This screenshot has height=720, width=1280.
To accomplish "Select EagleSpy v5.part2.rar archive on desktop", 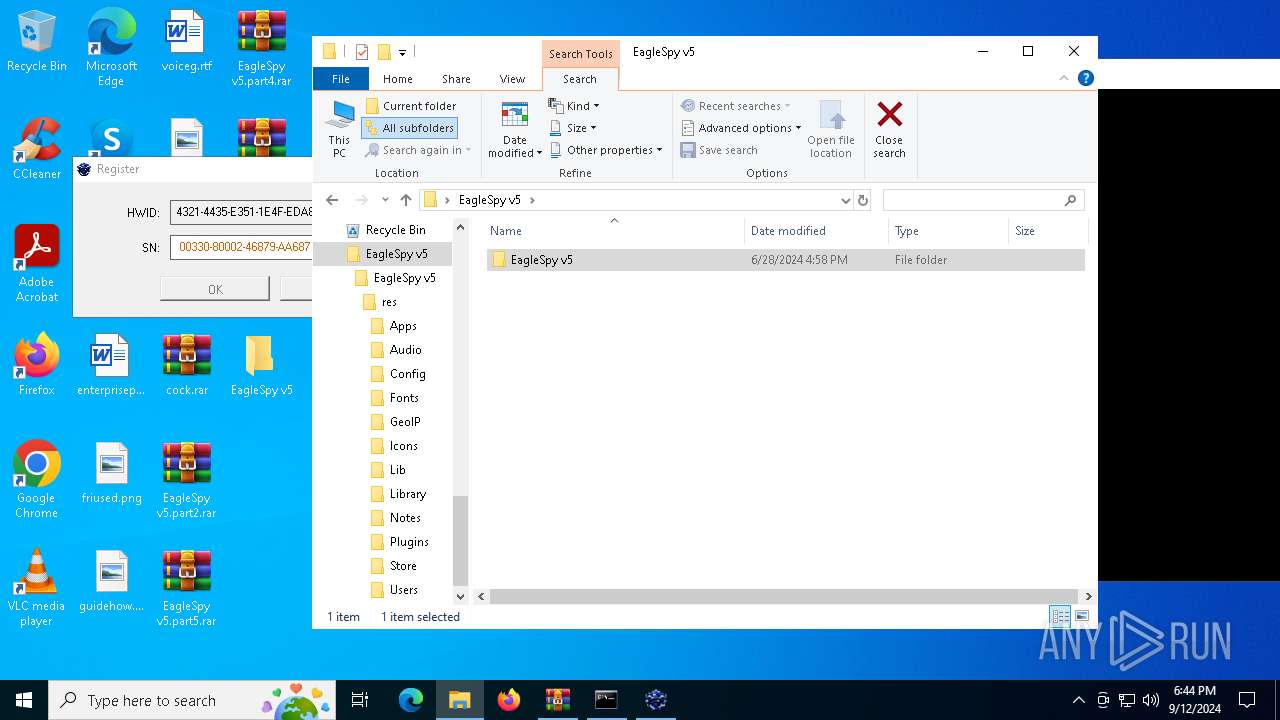I will tap(187, 479).
